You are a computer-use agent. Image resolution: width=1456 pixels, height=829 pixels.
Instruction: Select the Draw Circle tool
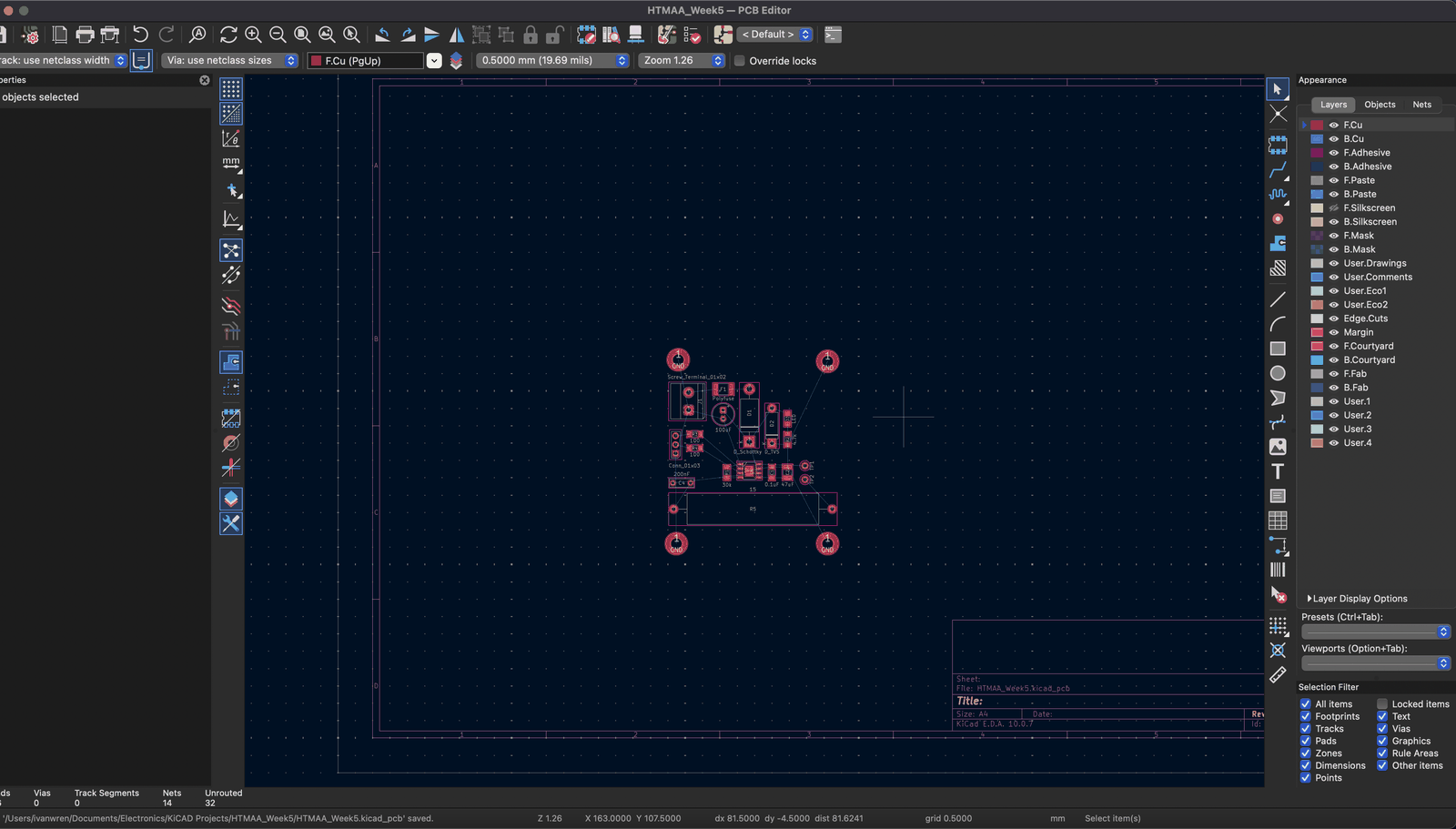(1278, 373)
